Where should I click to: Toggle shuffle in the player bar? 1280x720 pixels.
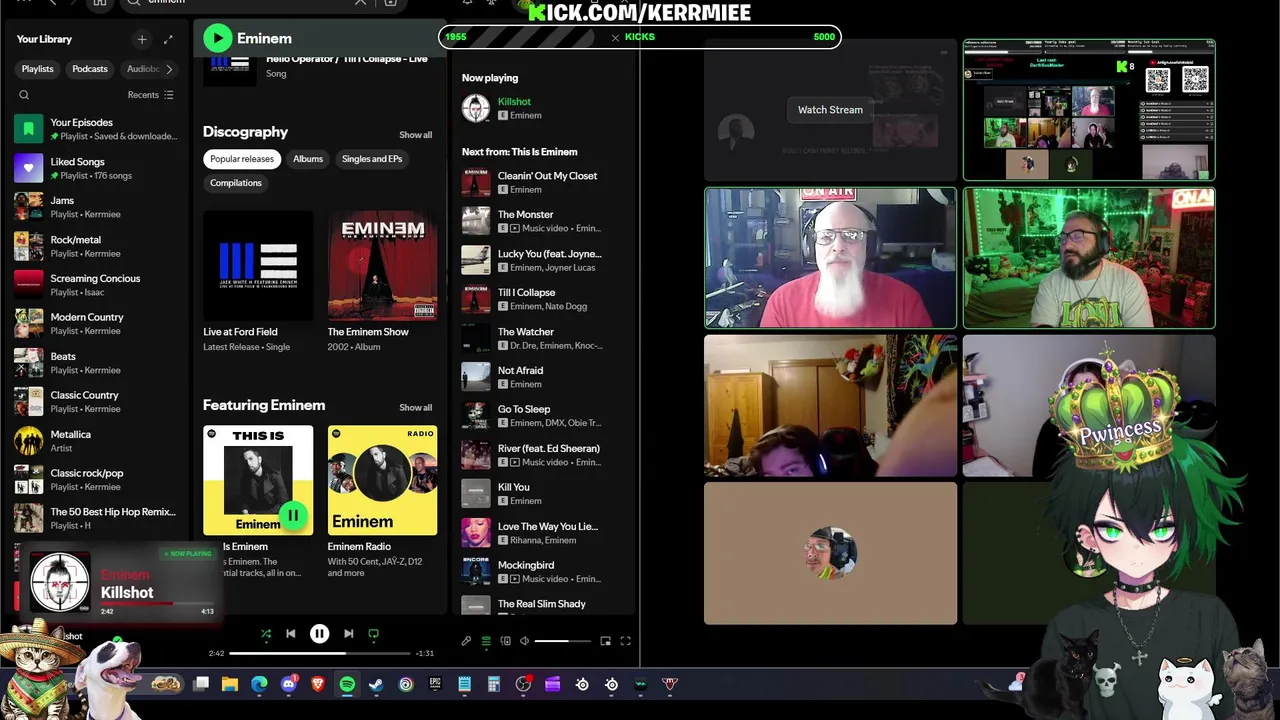coord(266,633)
